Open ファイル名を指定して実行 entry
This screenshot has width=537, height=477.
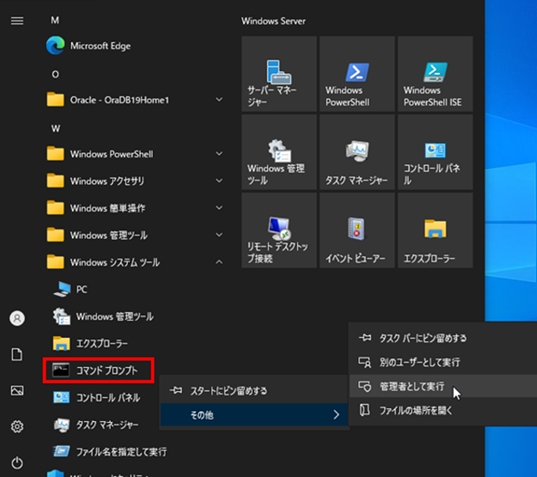(x=110, y=452)
